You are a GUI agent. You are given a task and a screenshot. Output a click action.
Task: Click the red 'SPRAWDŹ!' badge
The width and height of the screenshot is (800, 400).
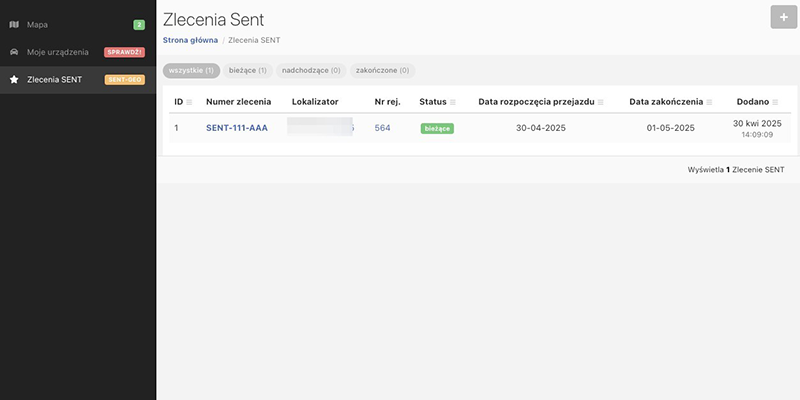click(125, 51)
